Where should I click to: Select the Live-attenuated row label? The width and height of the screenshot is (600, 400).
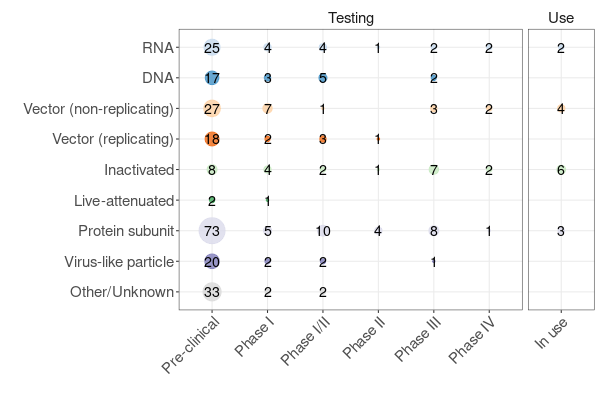(x=124, y=201)
